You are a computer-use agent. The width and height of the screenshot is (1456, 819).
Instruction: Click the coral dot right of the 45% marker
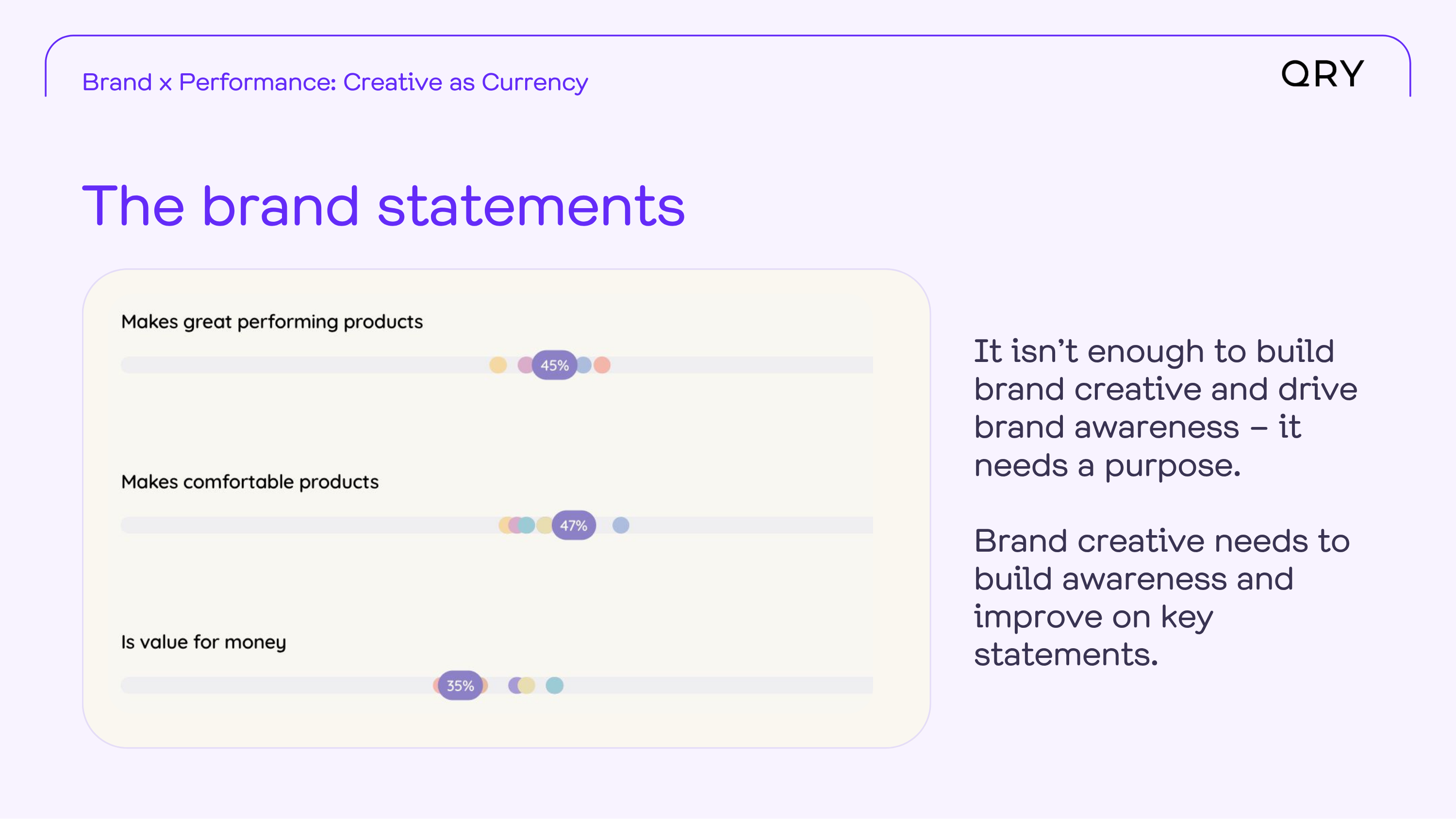point(602,365)
